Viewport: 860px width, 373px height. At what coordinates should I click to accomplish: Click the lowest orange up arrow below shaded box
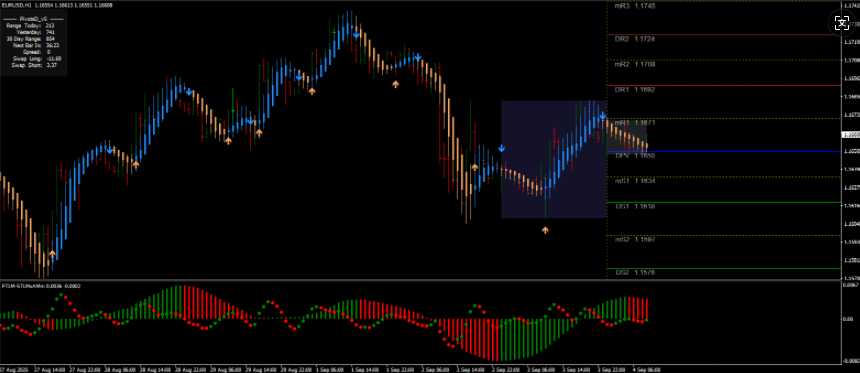coord(545,230)
